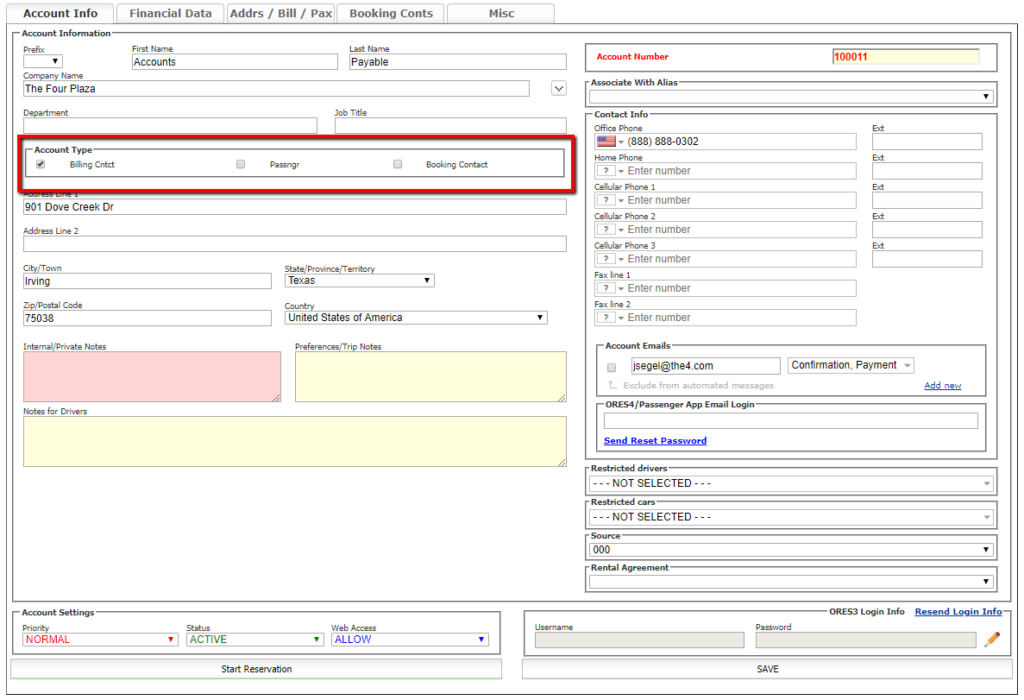
Task: Open the Booking Conts tab
Action: pos(391,14)
